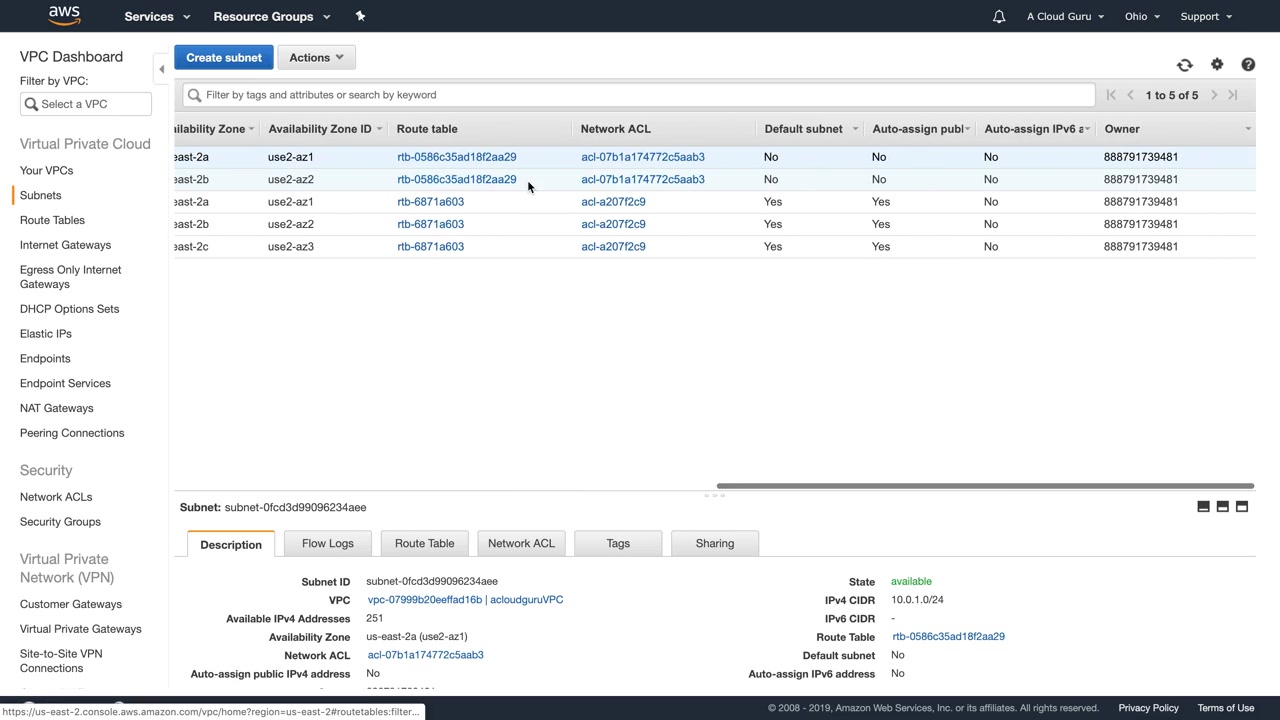Open the A Cloud Guru account menu
The width and height of the screenshot is (1280, 720).
pos(1065,16)
